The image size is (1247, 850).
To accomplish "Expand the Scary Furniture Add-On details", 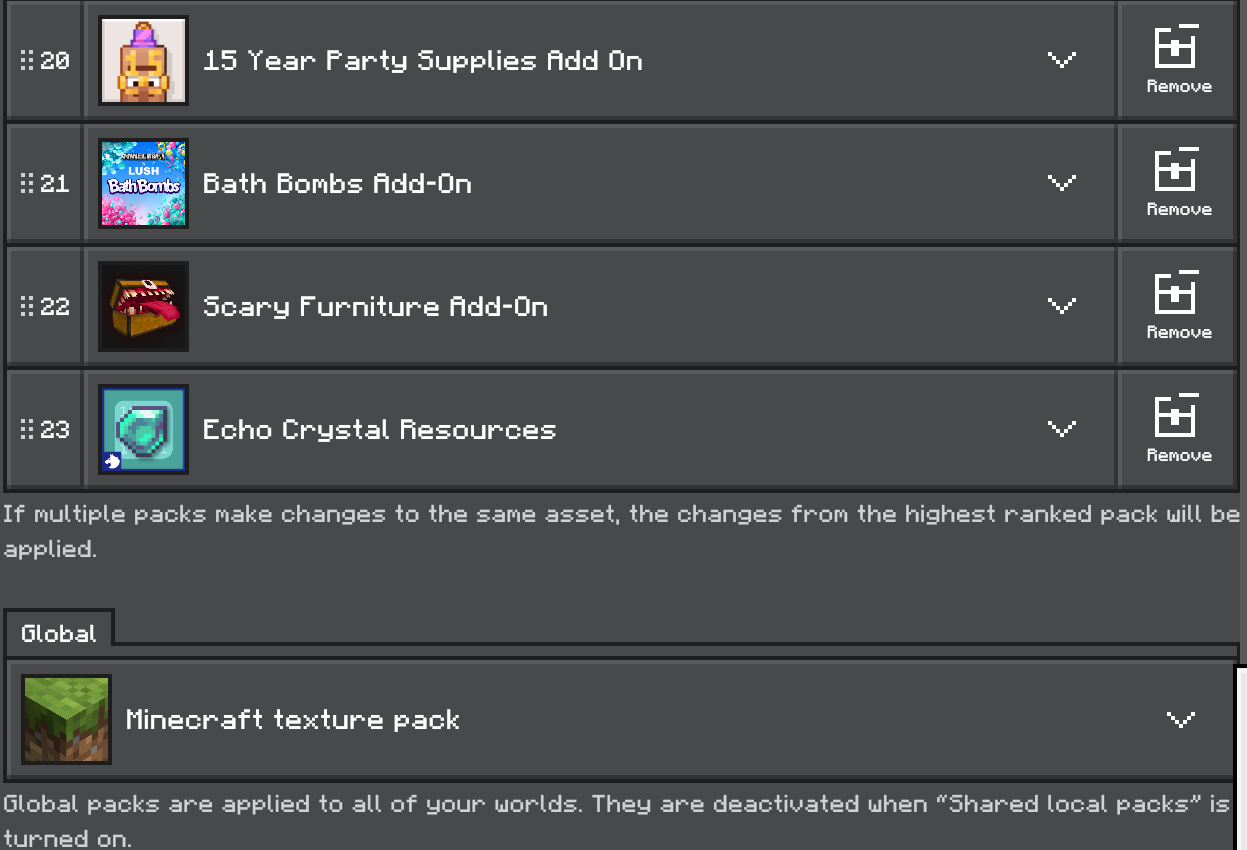I will (1060, 306).
